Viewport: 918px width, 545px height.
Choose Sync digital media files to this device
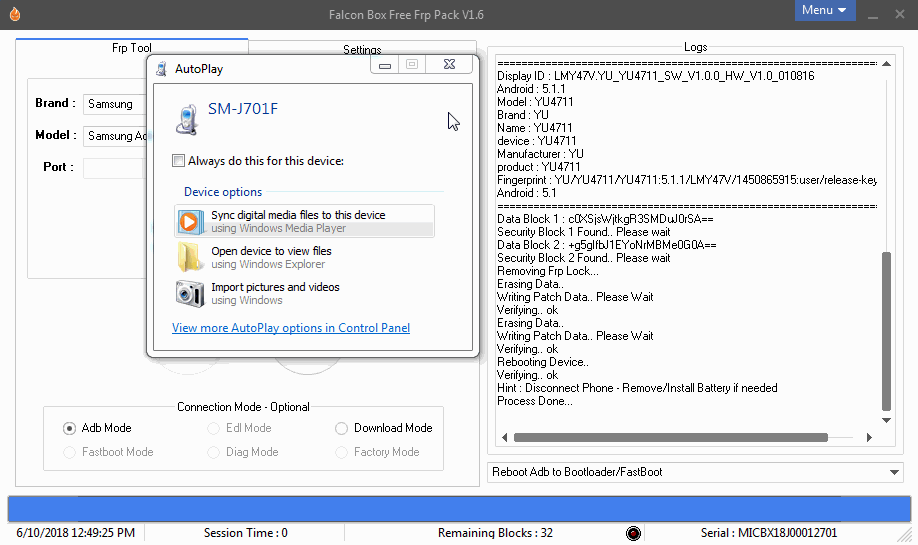(304, 221)
